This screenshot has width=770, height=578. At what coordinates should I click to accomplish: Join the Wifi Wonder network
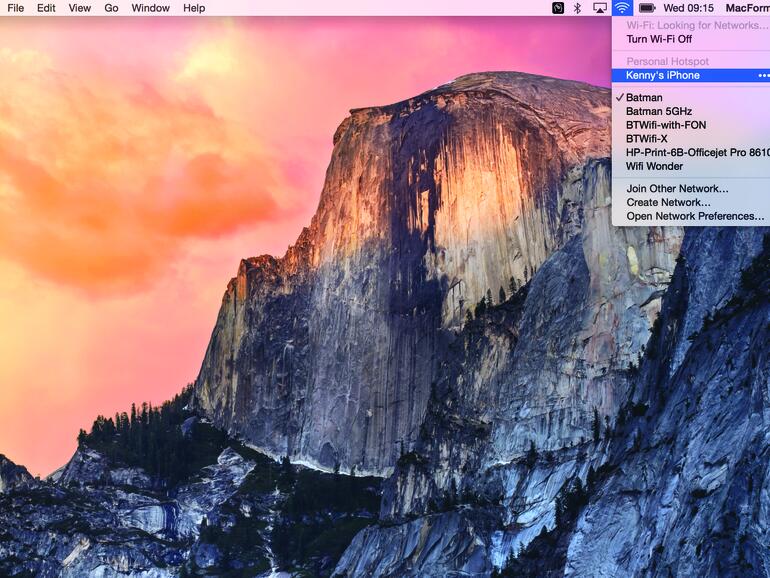pos(691,166)
